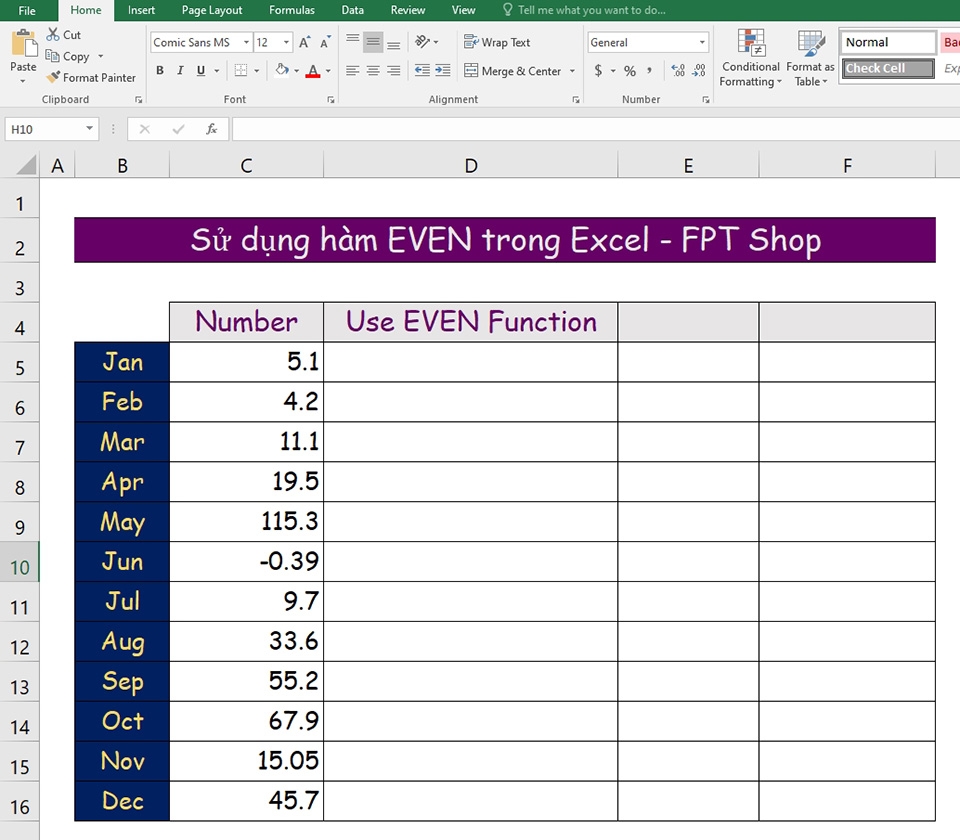
Task: Open the General number format dropdown
Action: tap(702, 42)
